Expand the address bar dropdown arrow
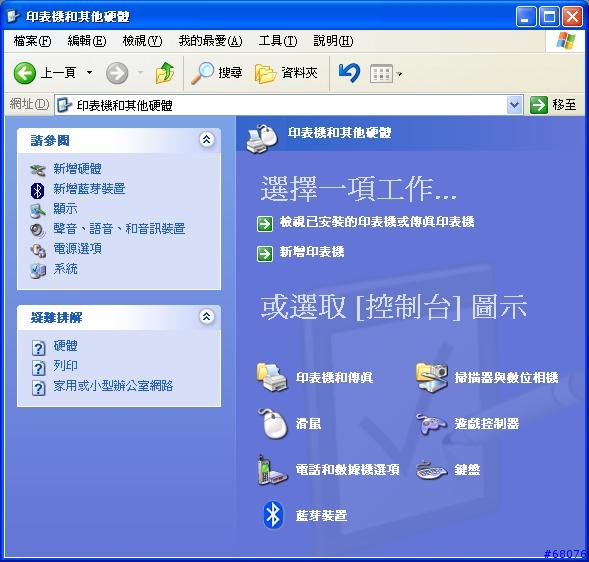The width and height of the screenshot is (589, 562). coord(514,105)
